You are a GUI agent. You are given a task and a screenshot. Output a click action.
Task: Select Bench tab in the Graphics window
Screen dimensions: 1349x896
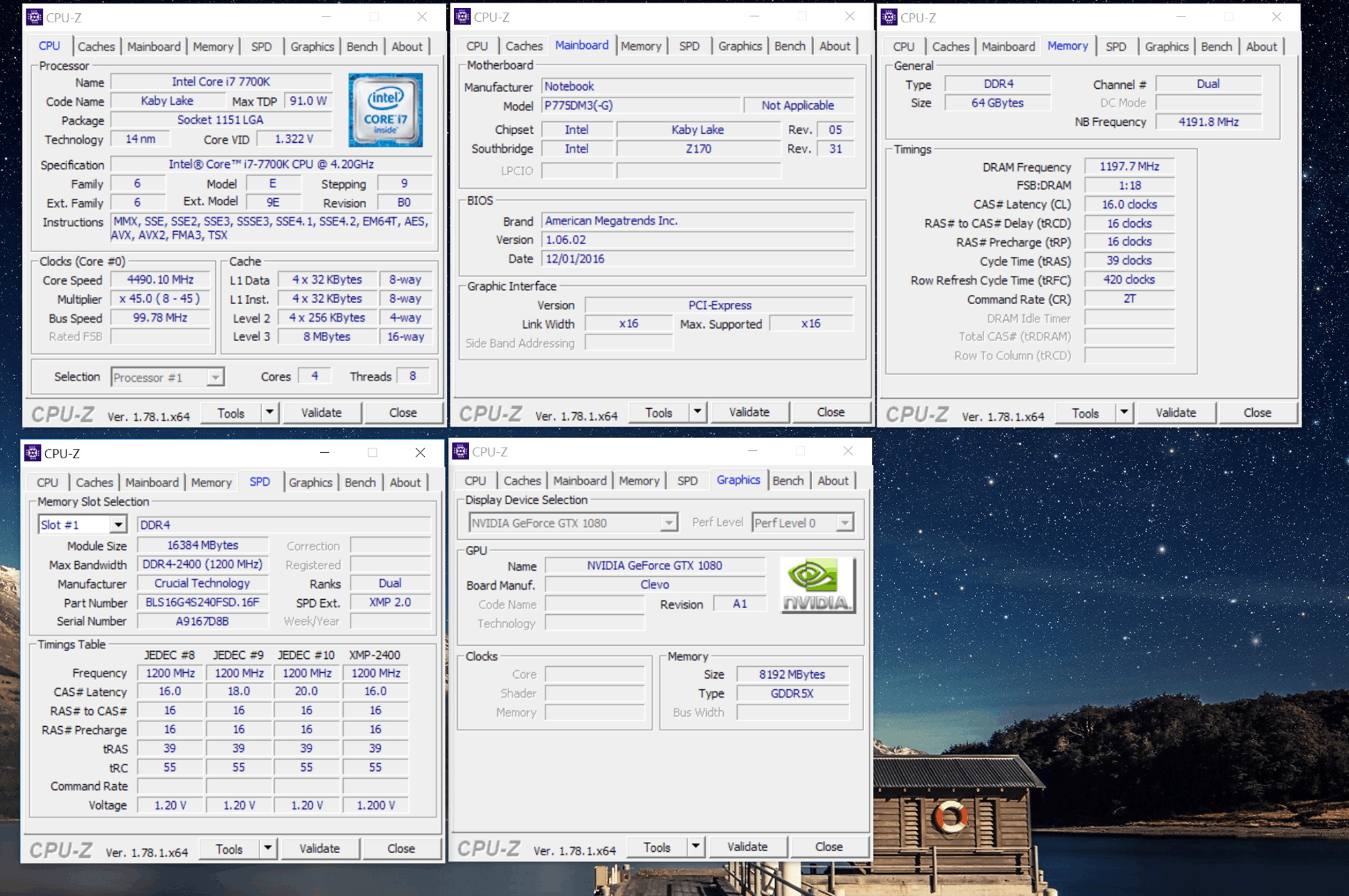click(x=788, y=481)
